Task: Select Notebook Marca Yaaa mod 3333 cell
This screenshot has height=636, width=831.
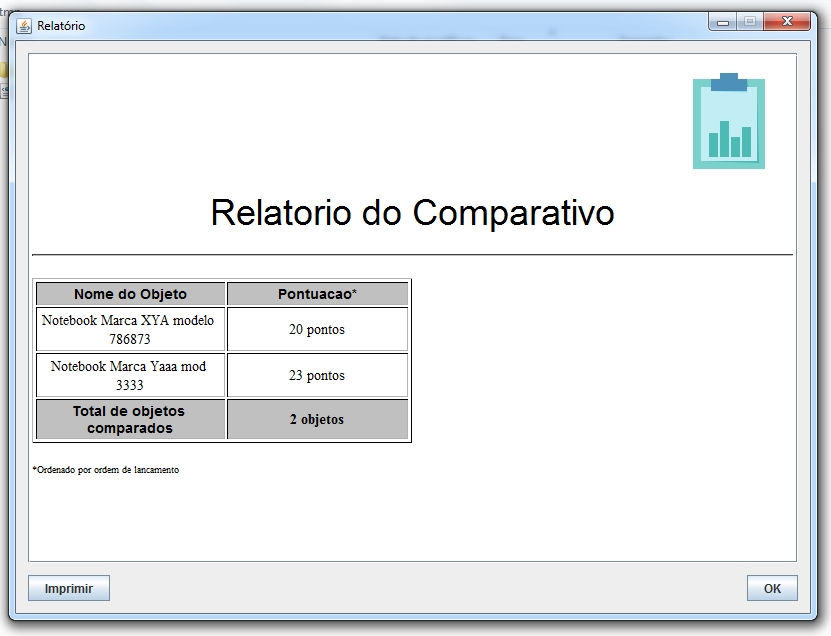Action: click(x=130, y=375)
